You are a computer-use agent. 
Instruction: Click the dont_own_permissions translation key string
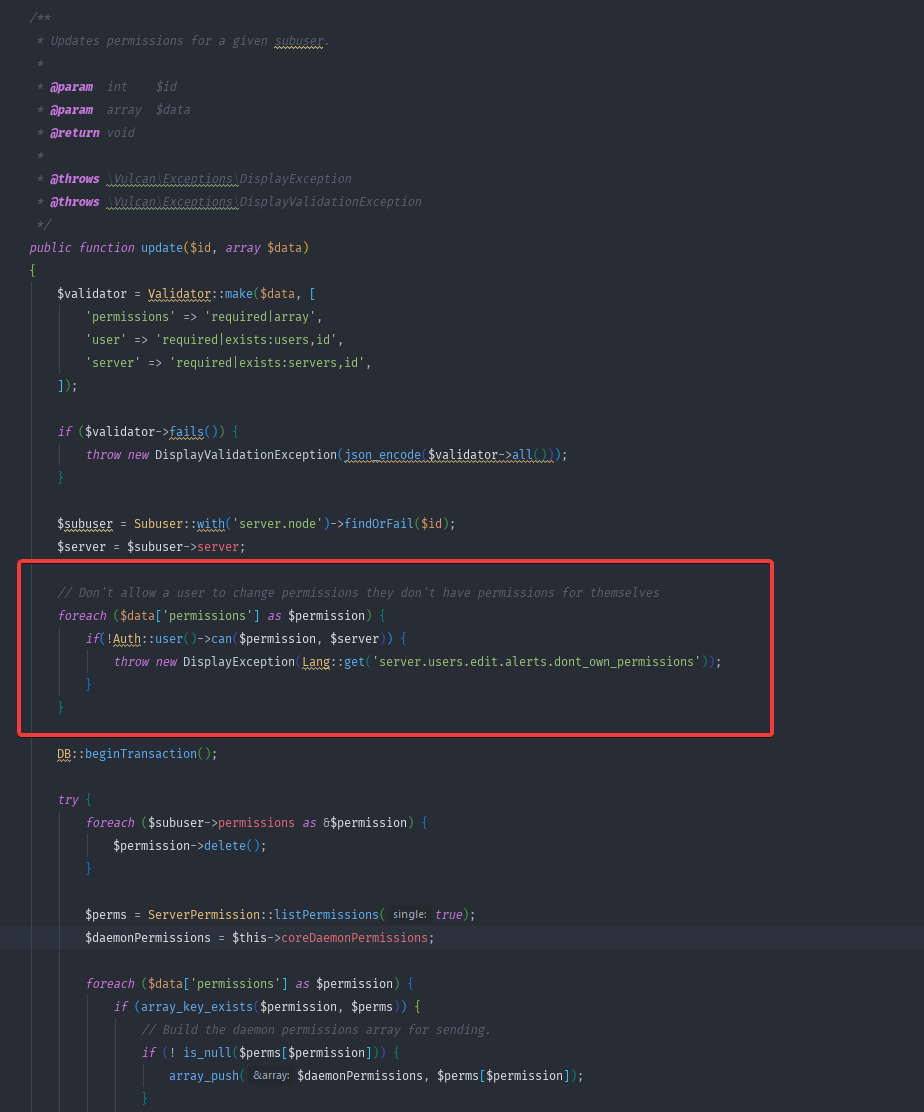536,662
